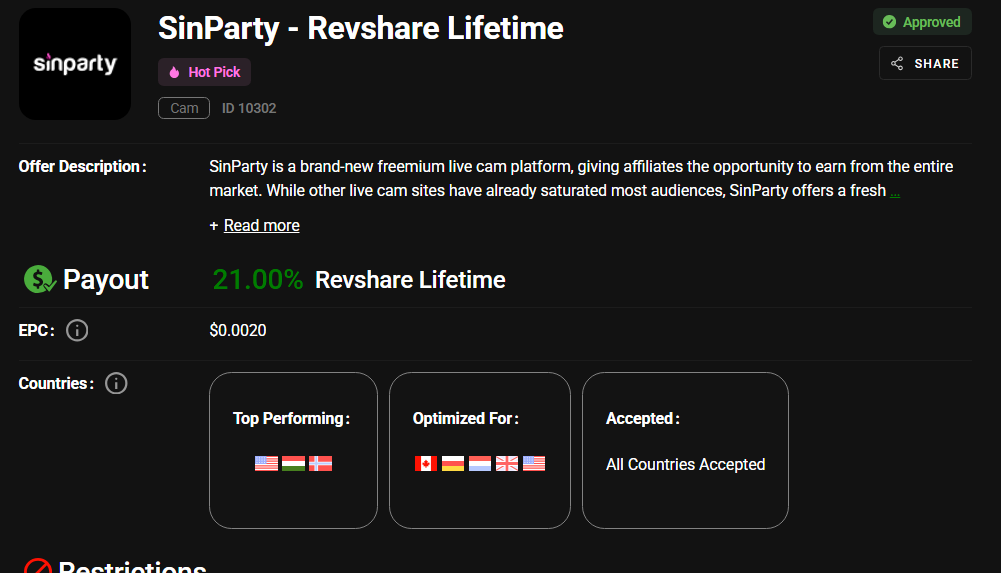The height and width of the screenshot is (573, 1001).
Task: Click the UK flag under Optimized For
Action: [507, 463]
